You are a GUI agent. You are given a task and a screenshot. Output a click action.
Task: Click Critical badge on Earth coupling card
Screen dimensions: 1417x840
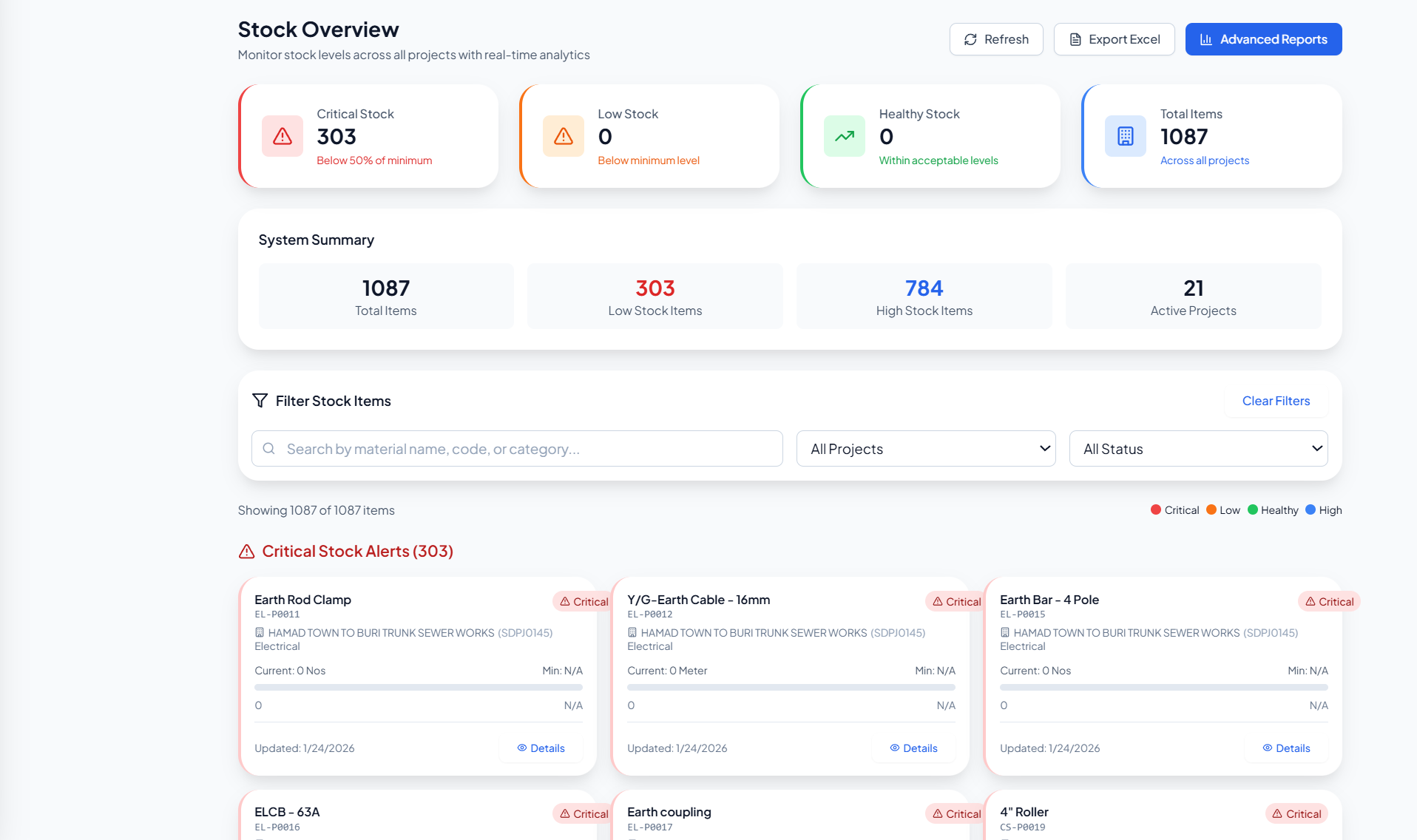pos(956,814)
